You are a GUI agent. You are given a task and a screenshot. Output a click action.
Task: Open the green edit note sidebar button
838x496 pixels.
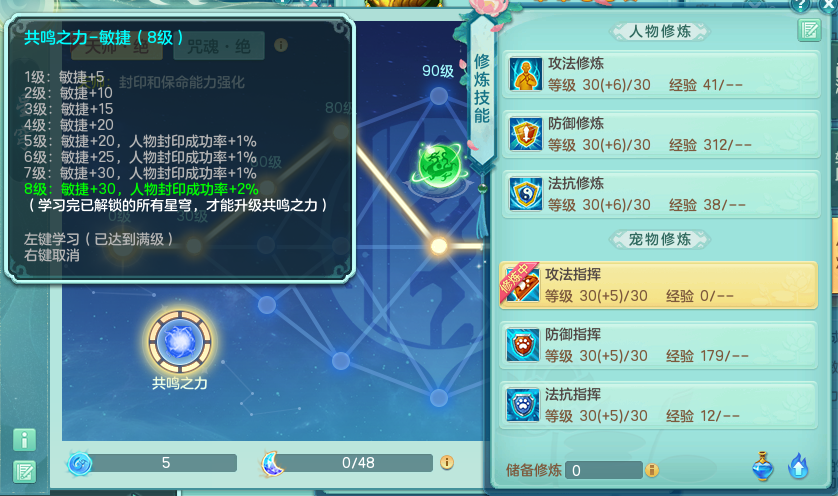pos(25,471)
